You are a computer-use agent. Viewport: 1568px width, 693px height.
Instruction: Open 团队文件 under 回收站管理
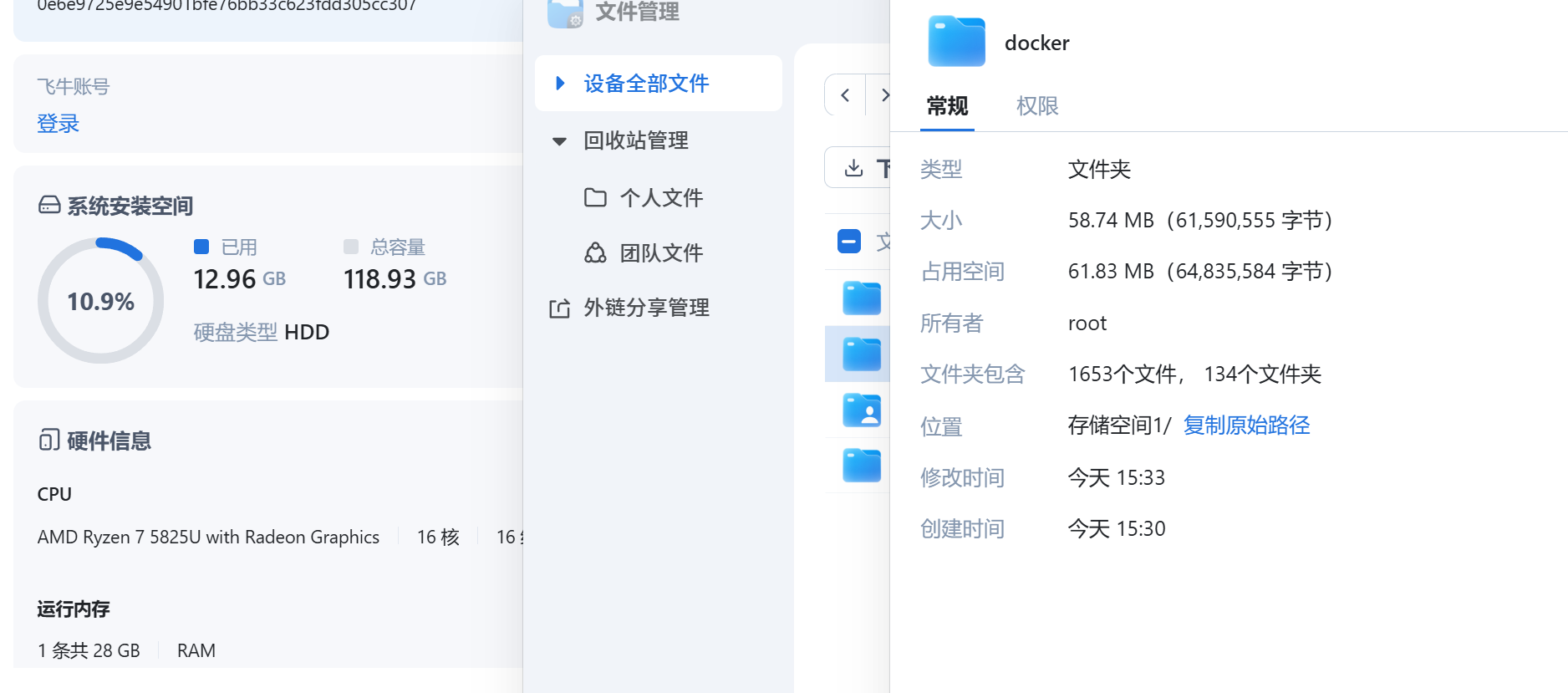click(x=661, y=252)
